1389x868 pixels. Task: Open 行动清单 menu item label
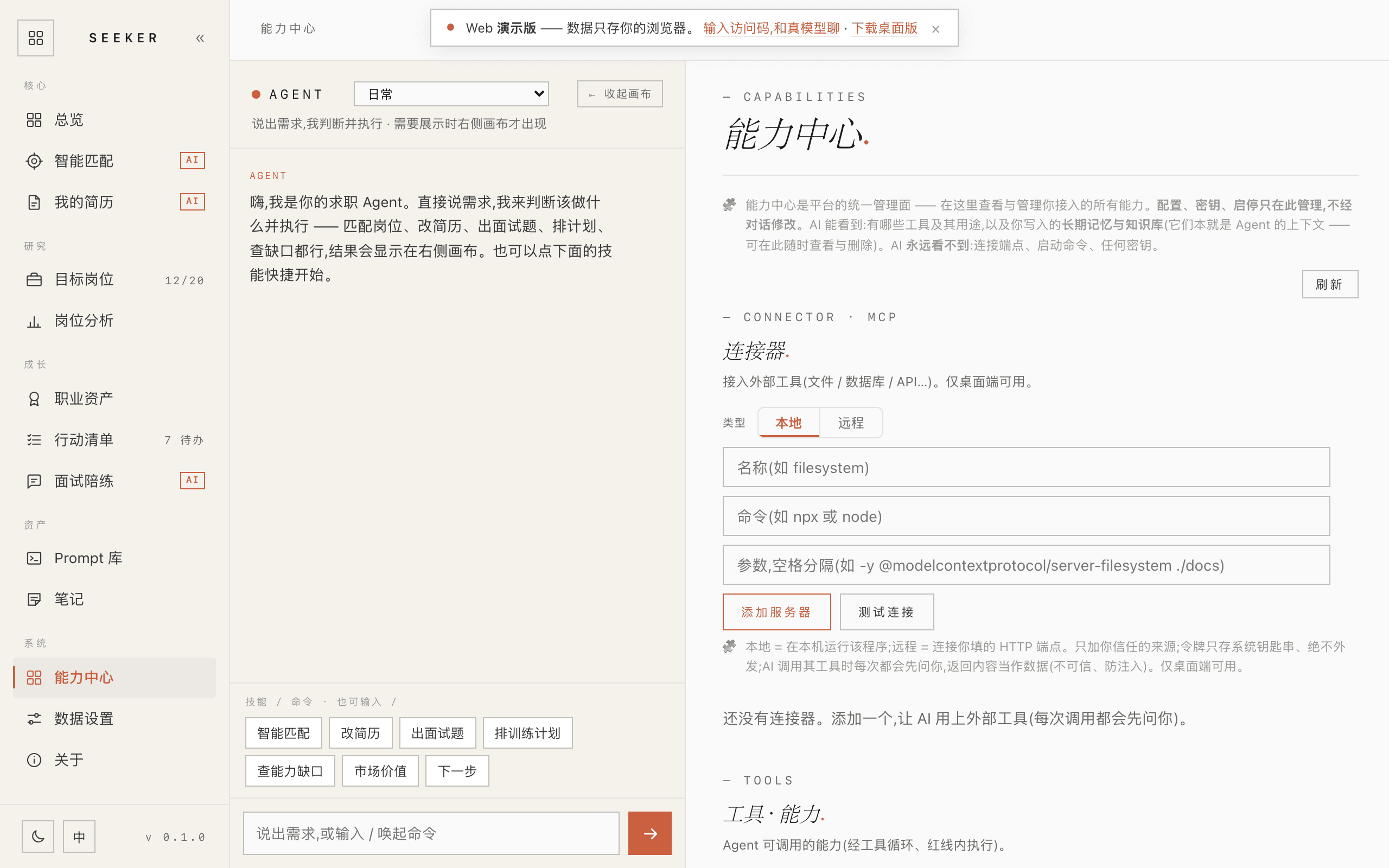(84, 440)
